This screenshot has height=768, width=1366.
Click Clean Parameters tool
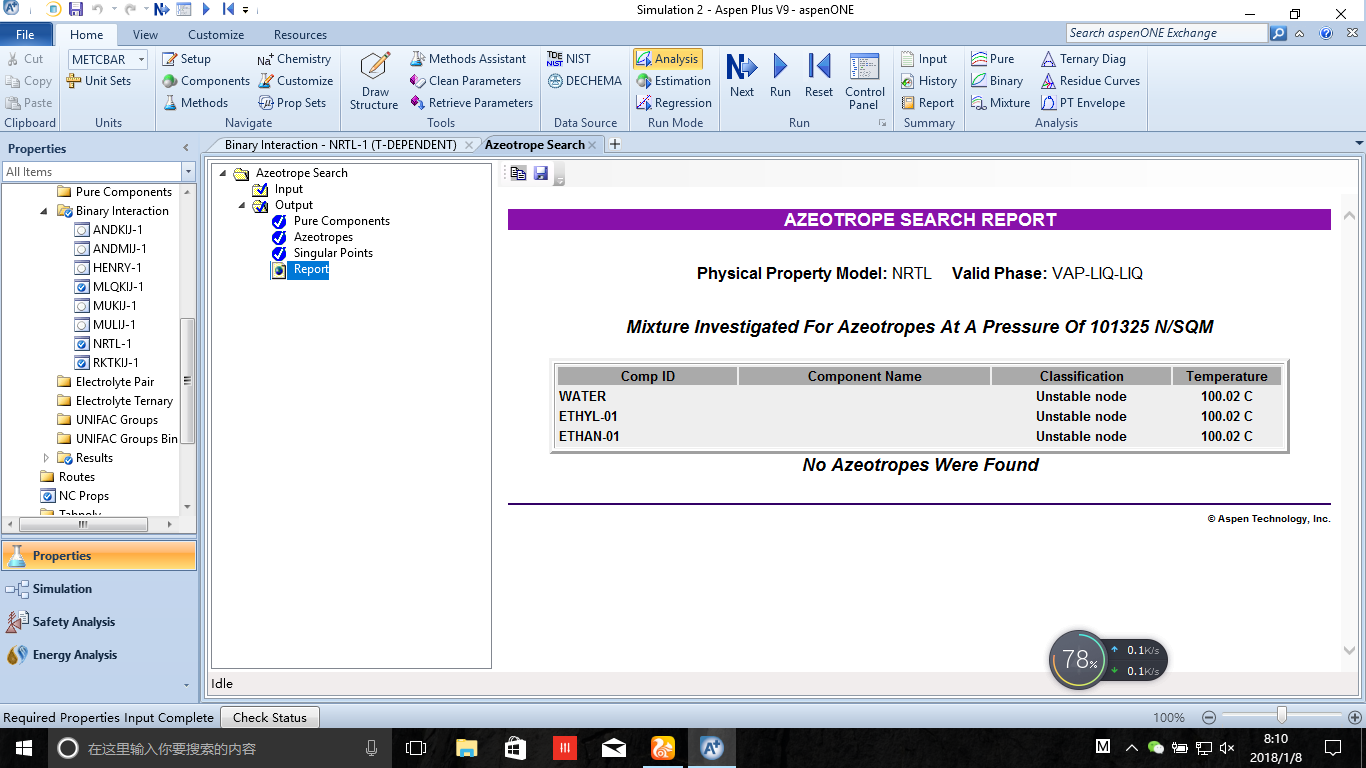(466, 81)
